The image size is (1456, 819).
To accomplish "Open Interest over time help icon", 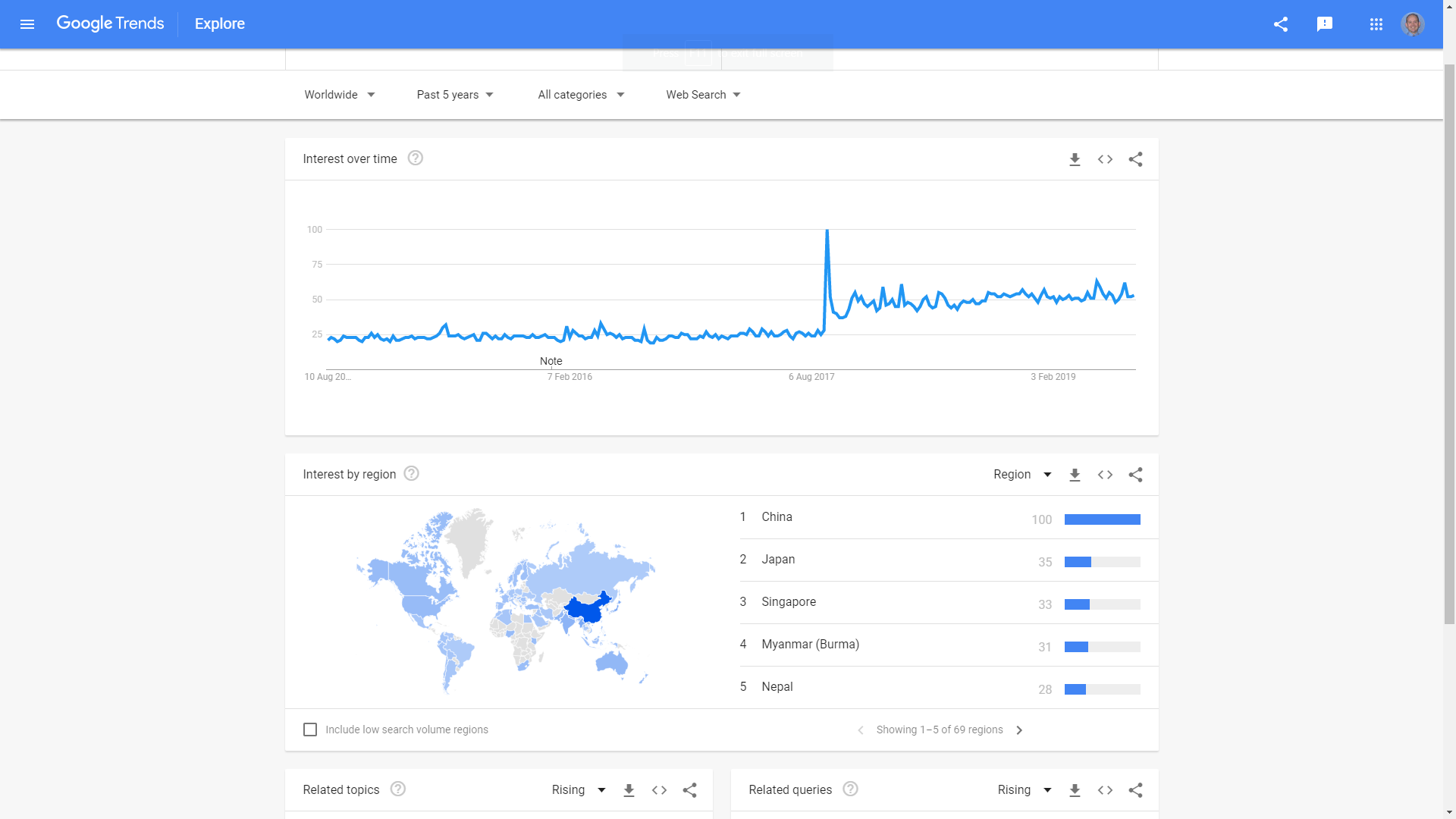I will 416,158.
